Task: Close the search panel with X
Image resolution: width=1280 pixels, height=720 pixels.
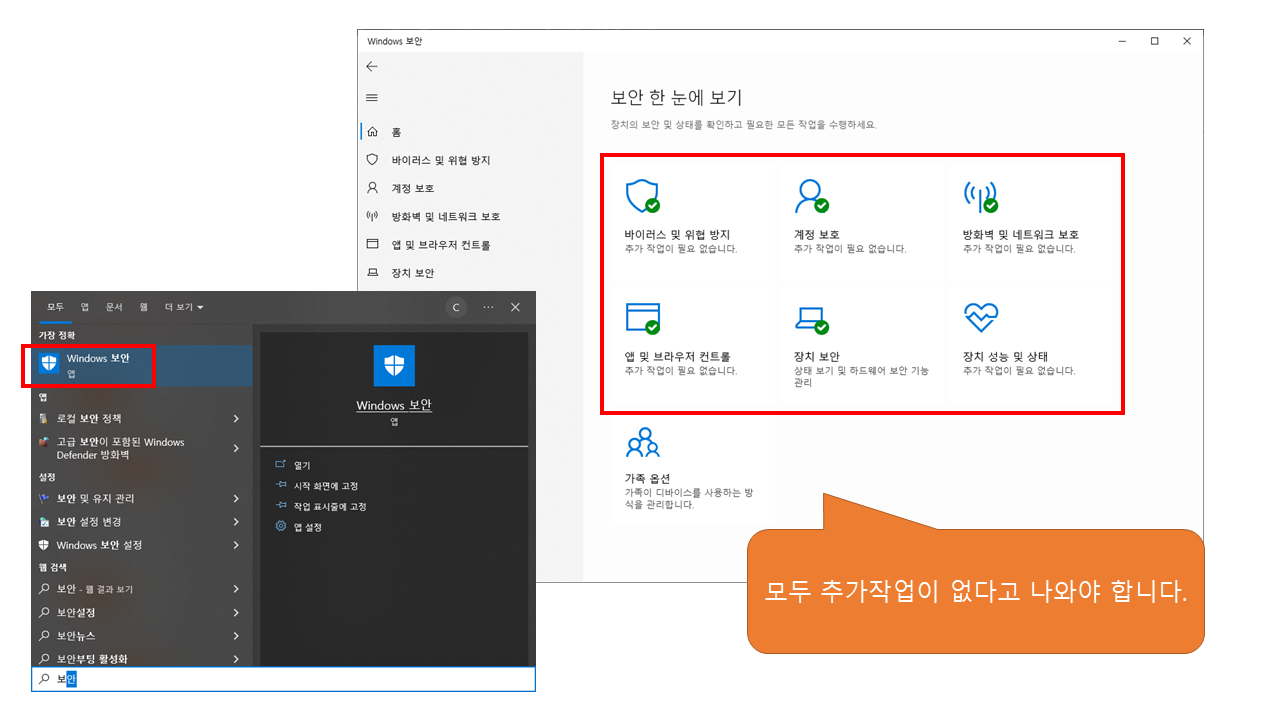Action: coord(515,307)
